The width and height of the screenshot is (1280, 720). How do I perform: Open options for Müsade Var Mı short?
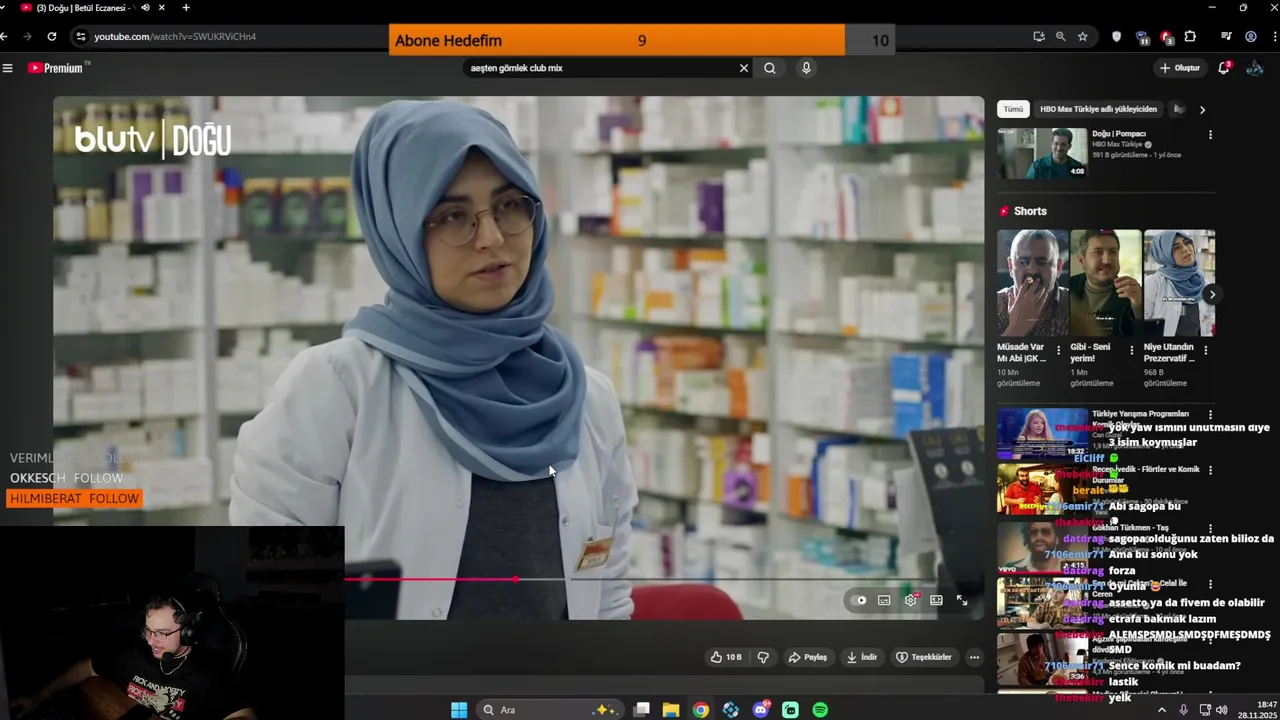(x=1059, y=351)
